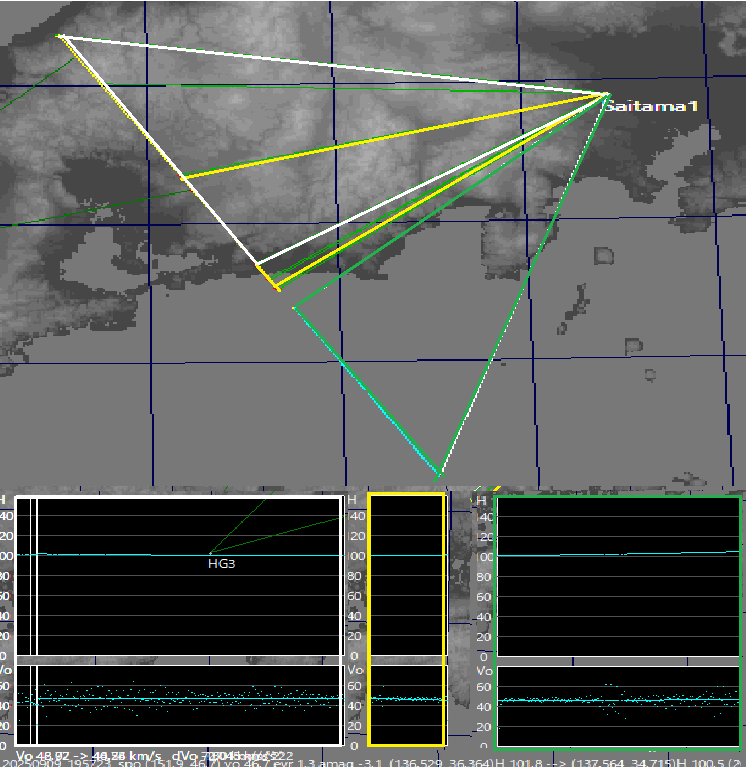Click the white trajectory's lower end vertex
This screenshot has width=746, height=767.
(257, 265)
